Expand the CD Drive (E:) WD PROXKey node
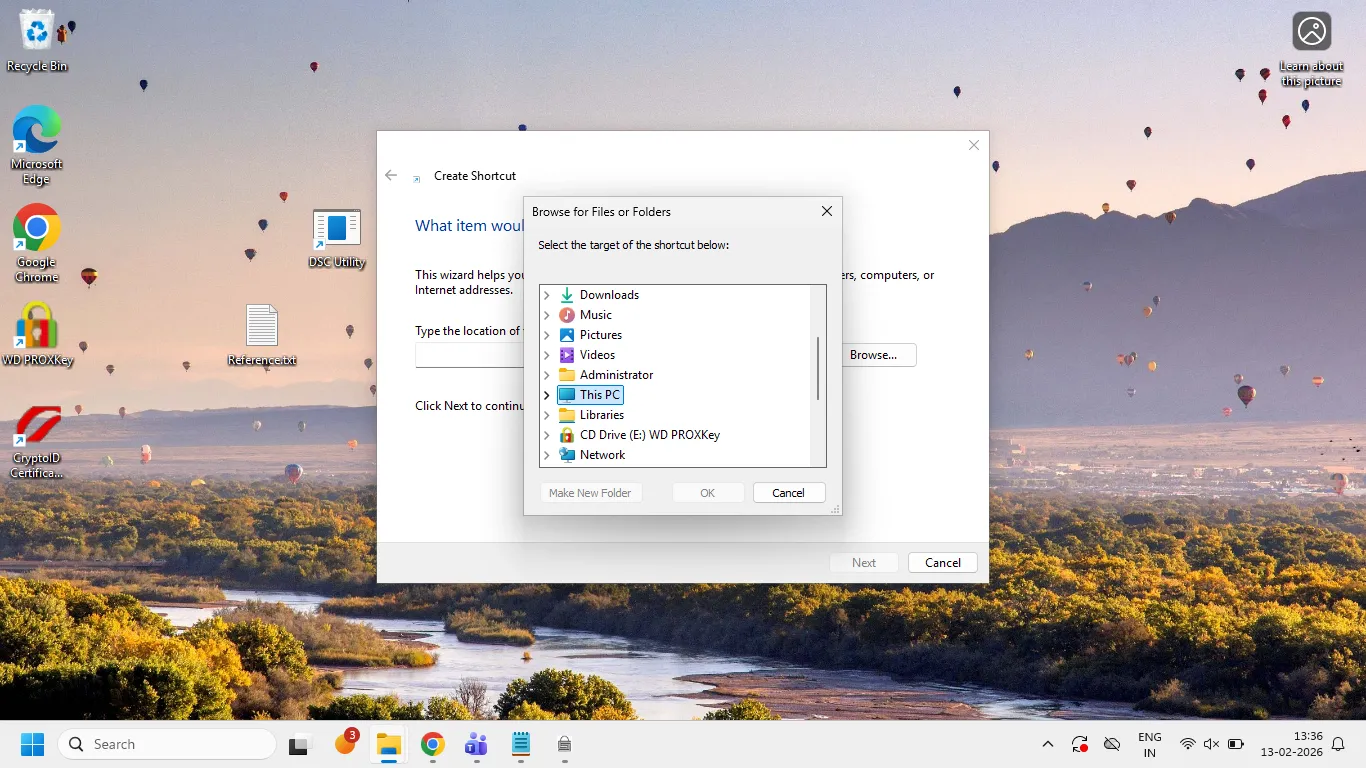The width and height of the screenshot is (1366, 768). [547, 435]
